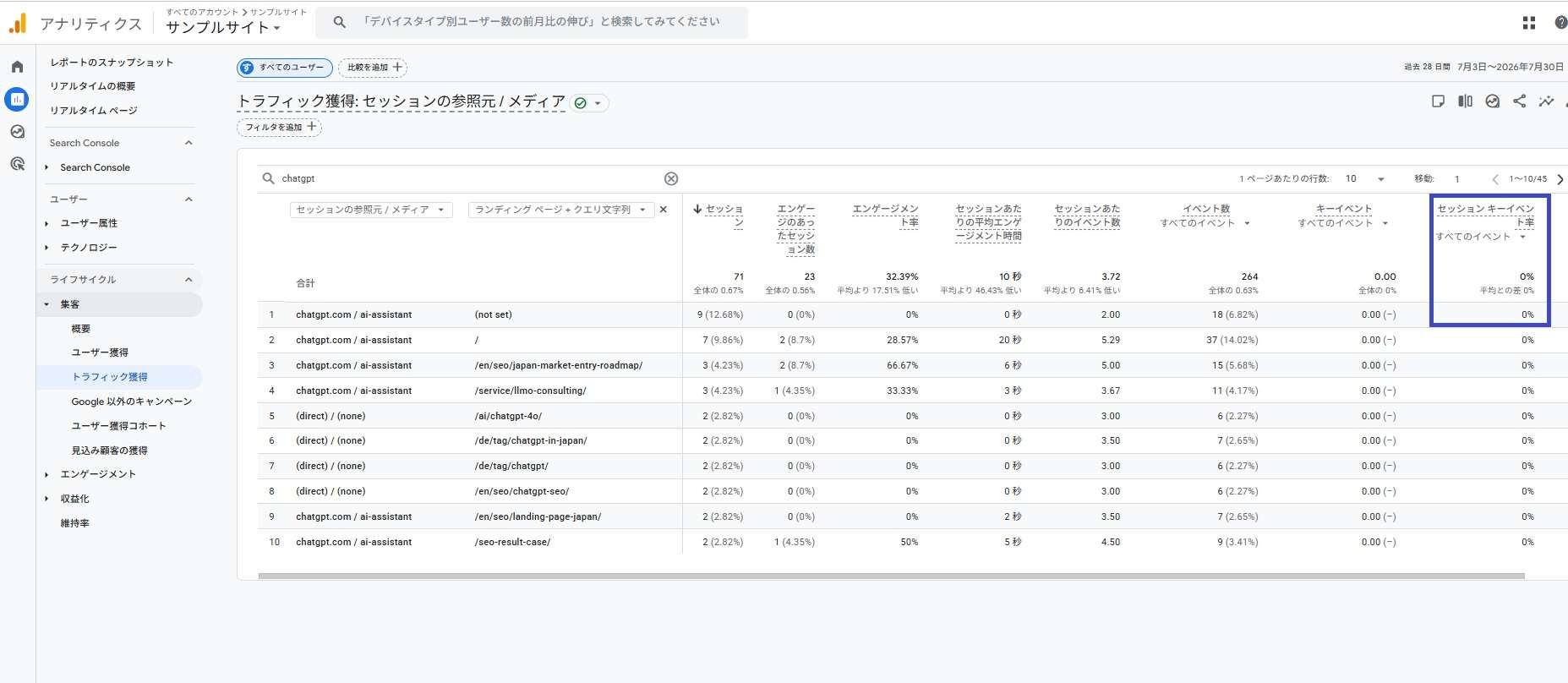Open the Explore icon in the left rail

click(x=17, y=132)
